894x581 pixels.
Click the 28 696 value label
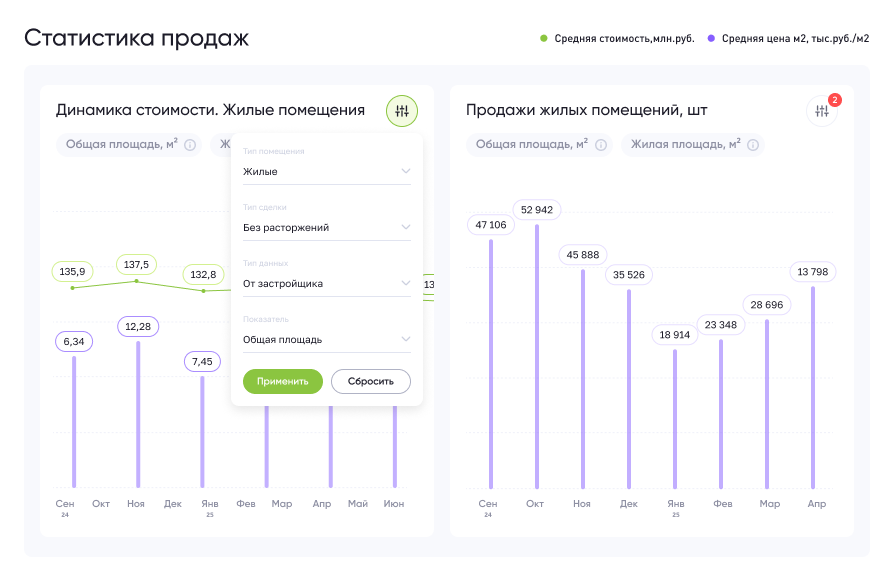coord(767,305)
